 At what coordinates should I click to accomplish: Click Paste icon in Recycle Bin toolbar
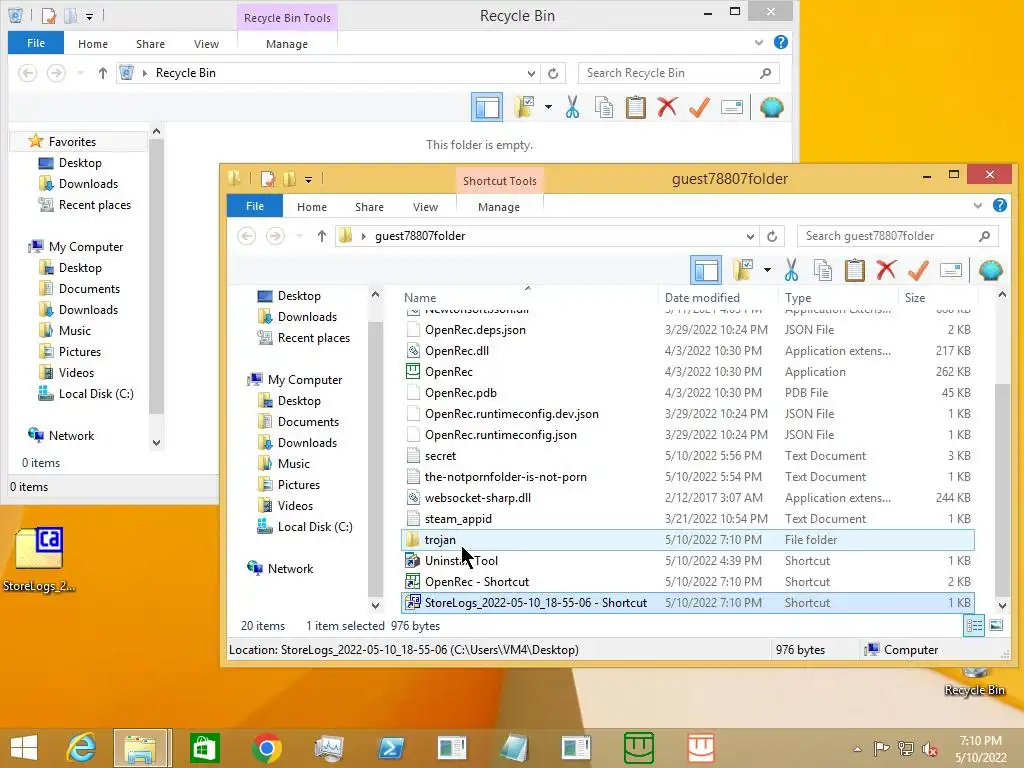(x=635, y=107)
